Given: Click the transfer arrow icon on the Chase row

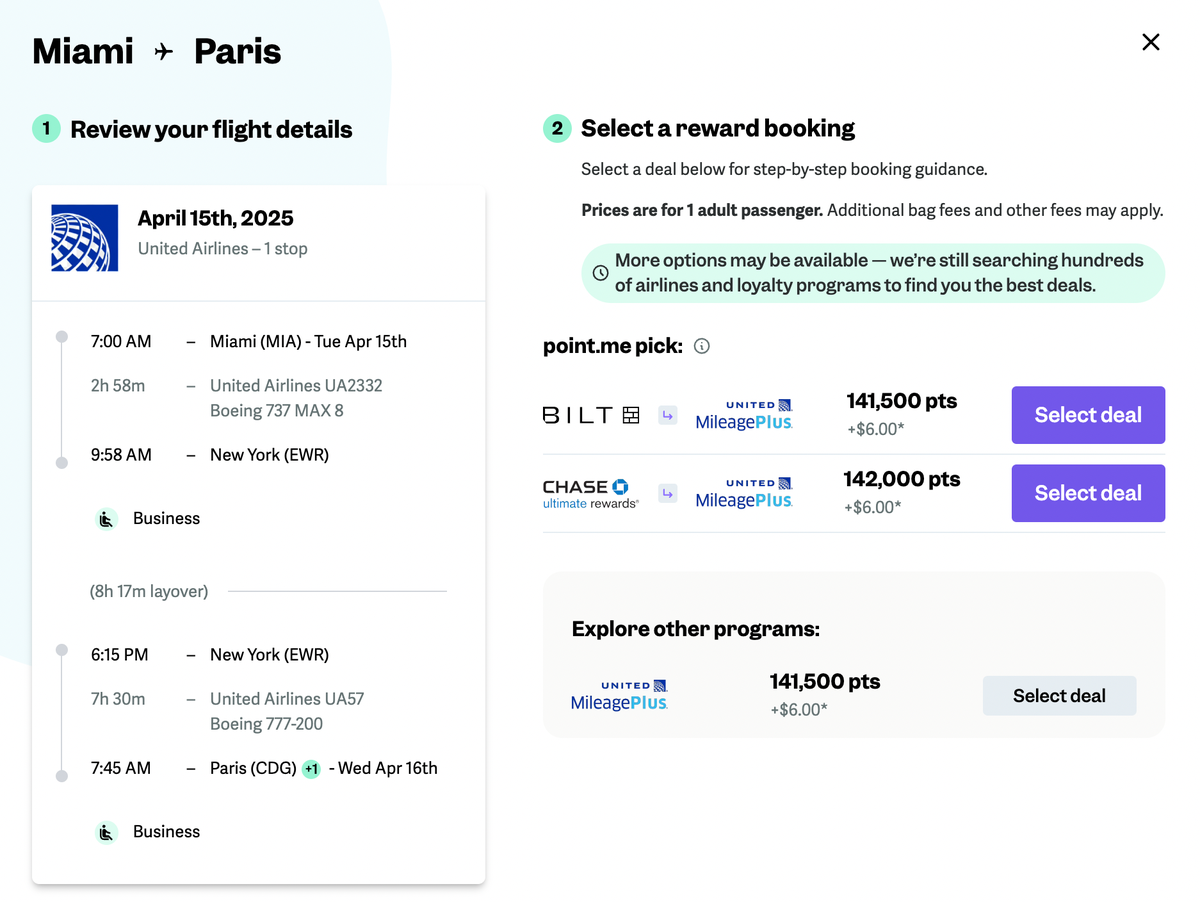Looking at the screenshot, I should (668, 493).
